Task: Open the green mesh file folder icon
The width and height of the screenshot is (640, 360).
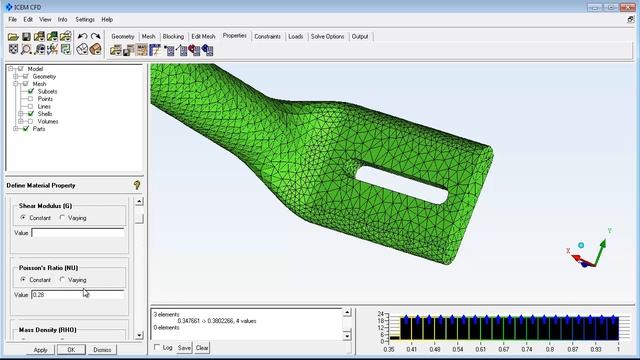Action: [52, 37]
